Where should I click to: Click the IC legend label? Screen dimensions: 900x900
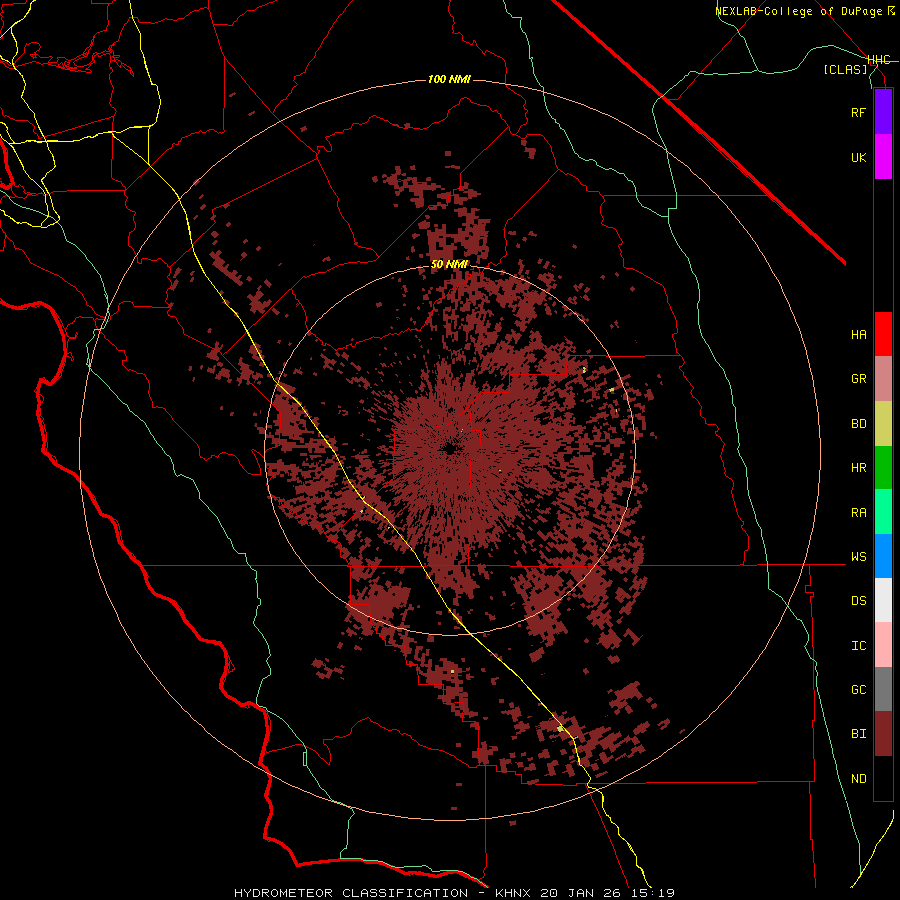coord(858,646)
